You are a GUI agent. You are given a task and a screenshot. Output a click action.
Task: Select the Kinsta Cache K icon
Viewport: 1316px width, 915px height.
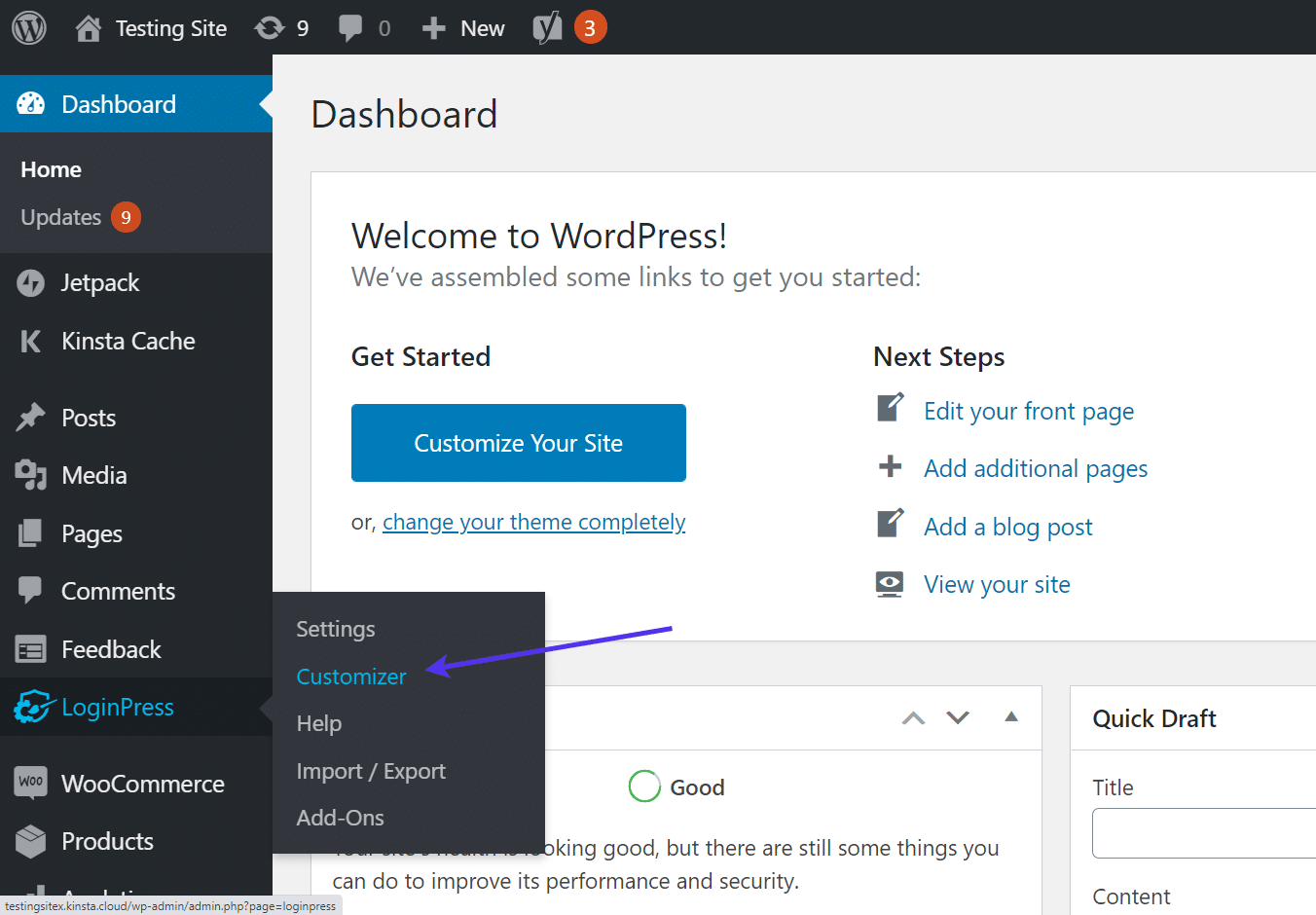pos(30,341)
